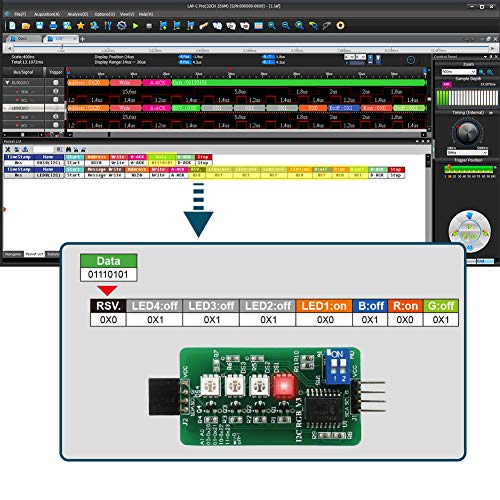The height and width of the screenshot is (500, 500).
Task: Click the yellow star favorites icon
Action: pos(81,25)
